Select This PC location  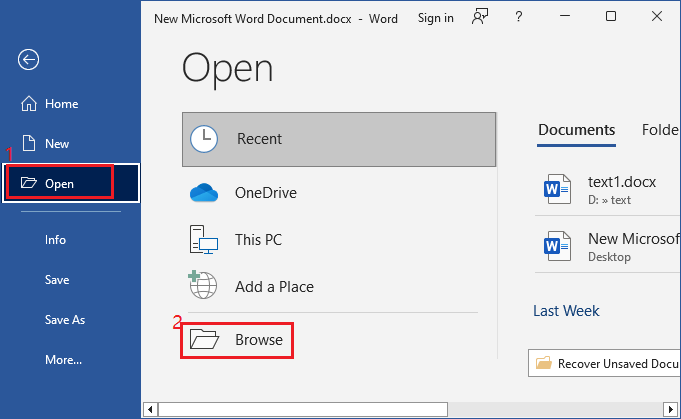click(x=339, y=240)
